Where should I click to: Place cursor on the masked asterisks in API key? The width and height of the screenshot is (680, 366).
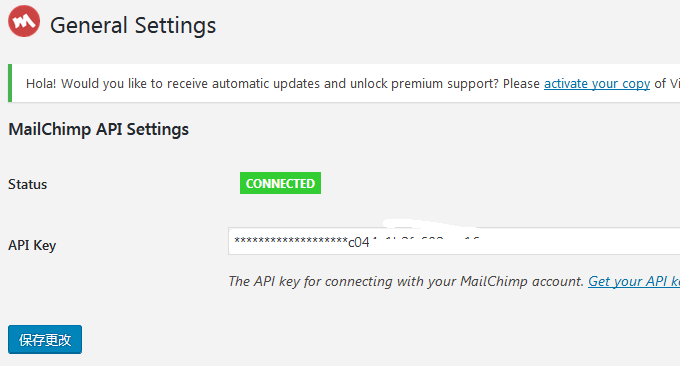(291, 241)
